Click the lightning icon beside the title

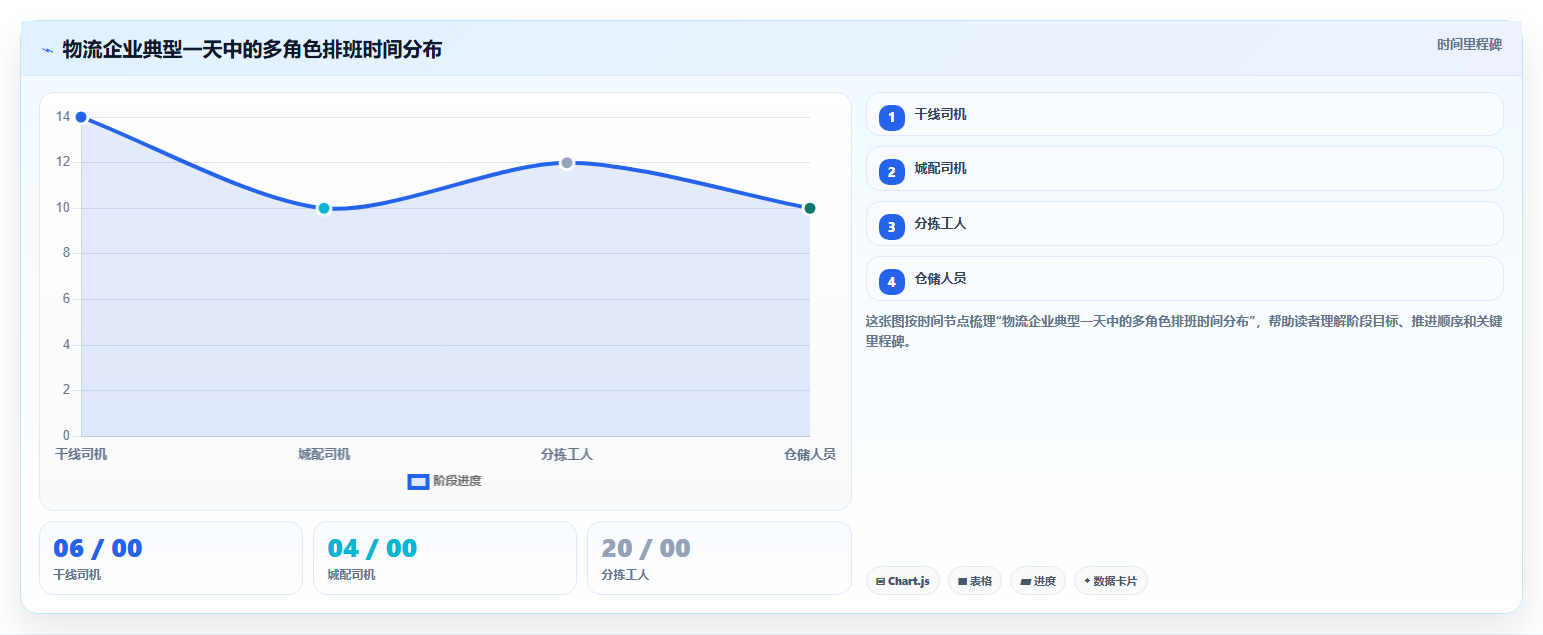tap(47, 50)
